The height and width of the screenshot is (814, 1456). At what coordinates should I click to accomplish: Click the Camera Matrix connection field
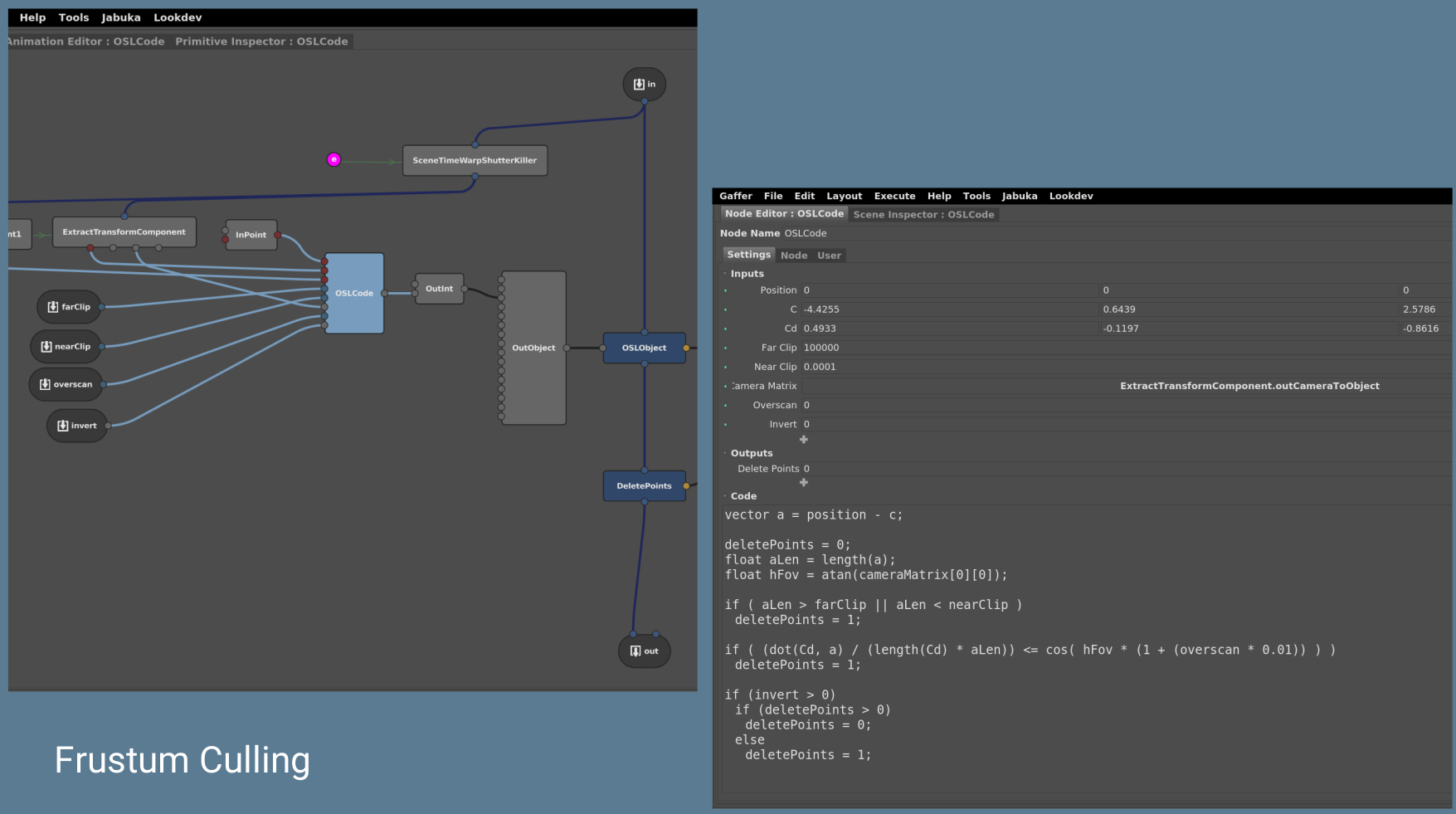click(x=1126, y=386)
